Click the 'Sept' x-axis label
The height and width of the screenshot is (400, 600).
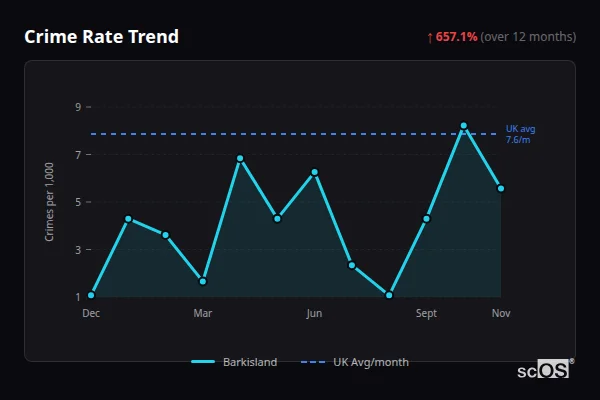pos(426,313)
